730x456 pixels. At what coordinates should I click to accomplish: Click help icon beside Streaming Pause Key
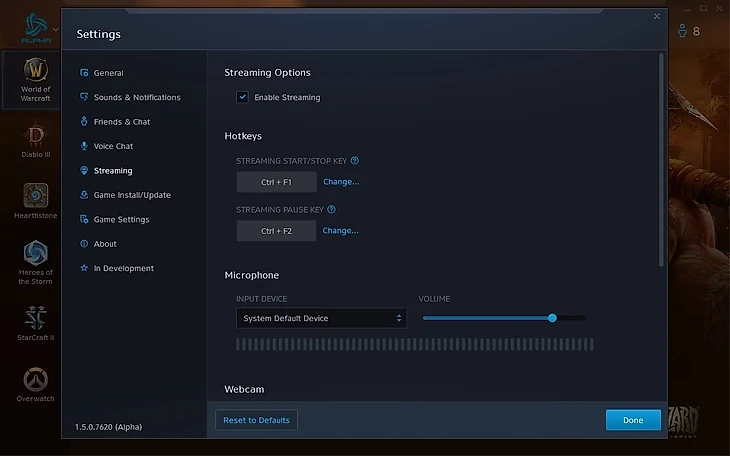(x=331, y=210)
